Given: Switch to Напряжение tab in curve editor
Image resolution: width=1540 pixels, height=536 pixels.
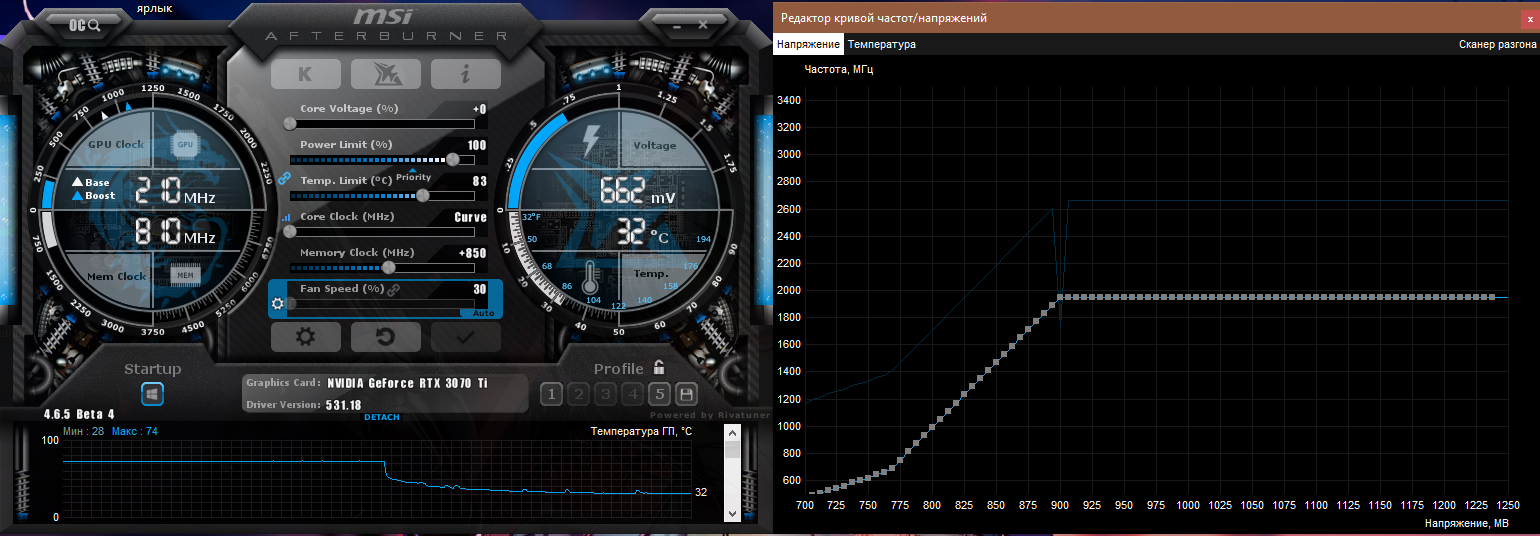Looking at the screenshot, I should [809, 44].
